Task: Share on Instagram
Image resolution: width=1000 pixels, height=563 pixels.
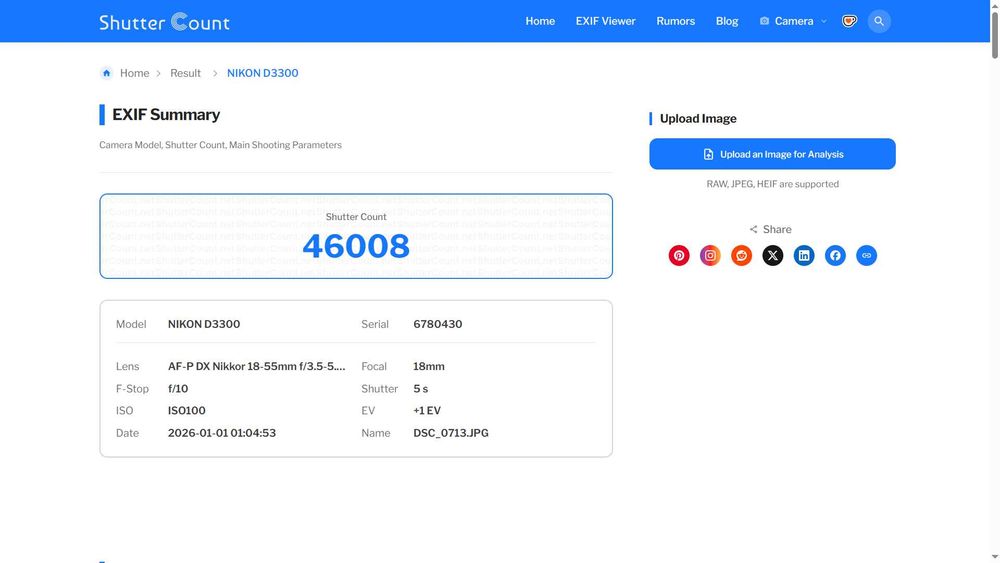Action: 710,255
